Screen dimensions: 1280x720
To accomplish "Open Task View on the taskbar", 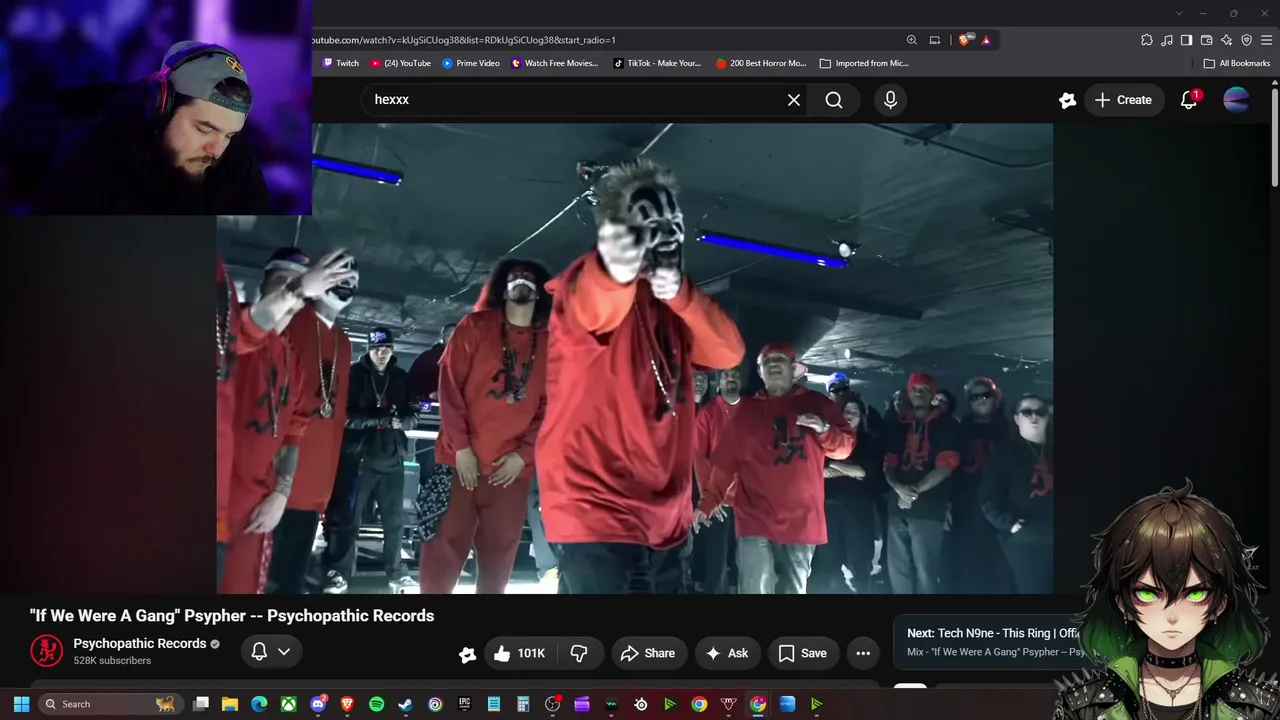I will pos(201,704).
